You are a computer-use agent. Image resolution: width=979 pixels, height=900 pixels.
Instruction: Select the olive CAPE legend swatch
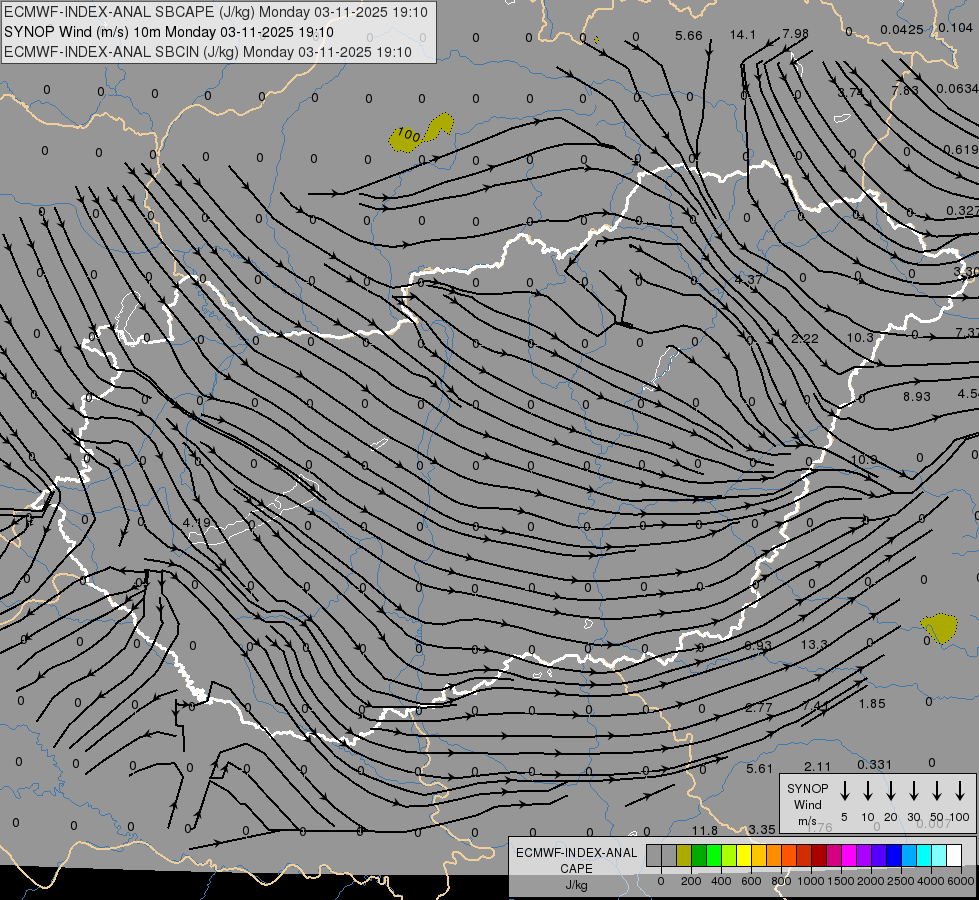click(x=684, y=856)
